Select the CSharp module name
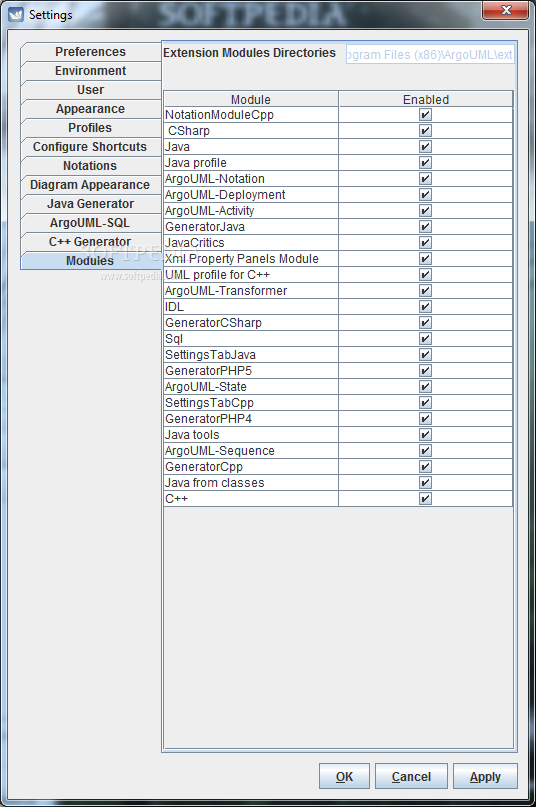 coord(189,131)
